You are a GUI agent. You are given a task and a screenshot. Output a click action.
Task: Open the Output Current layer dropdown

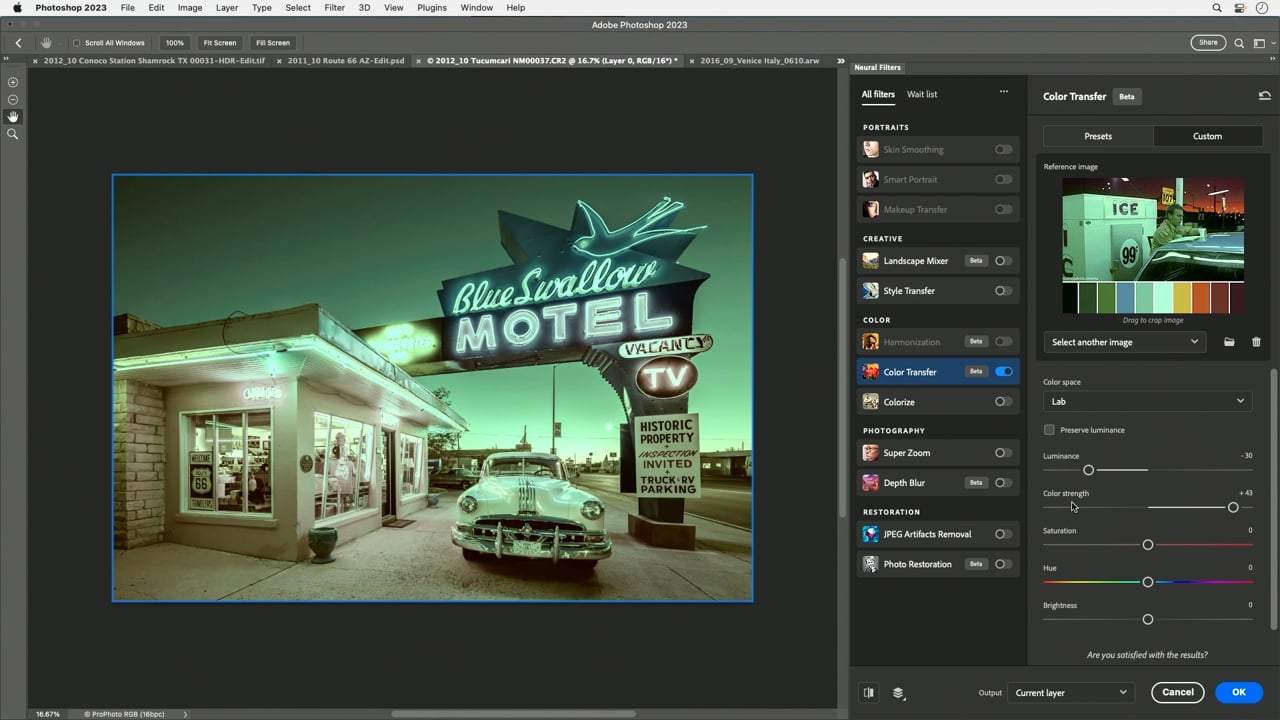coord(1071,692)
